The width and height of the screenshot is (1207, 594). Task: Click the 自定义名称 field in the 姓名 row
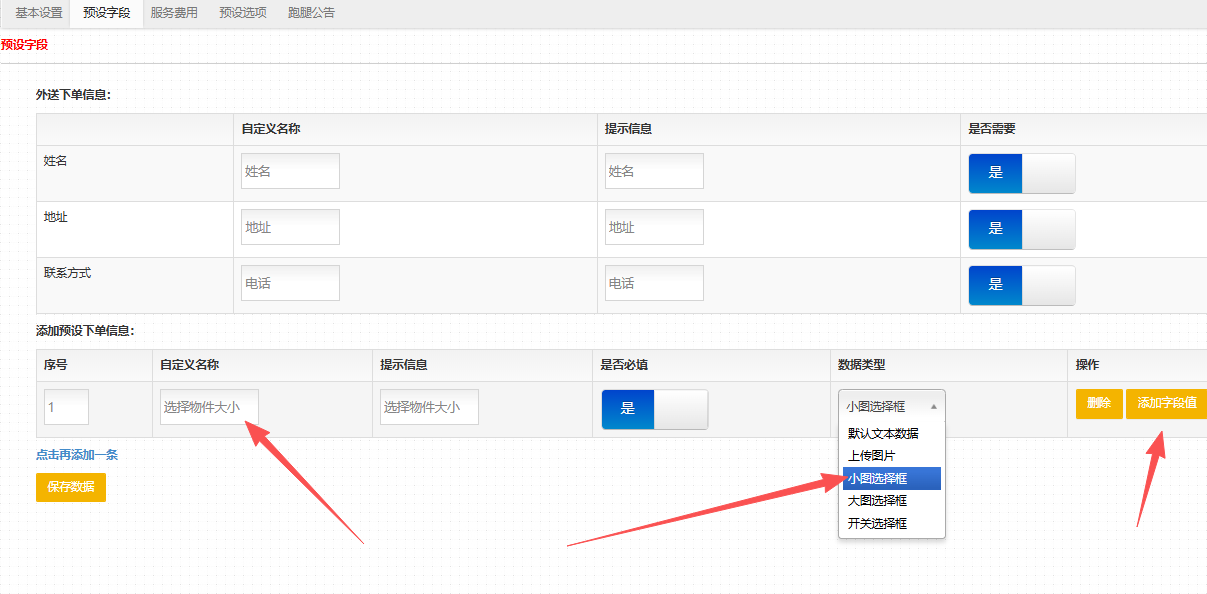coord(290,171)
